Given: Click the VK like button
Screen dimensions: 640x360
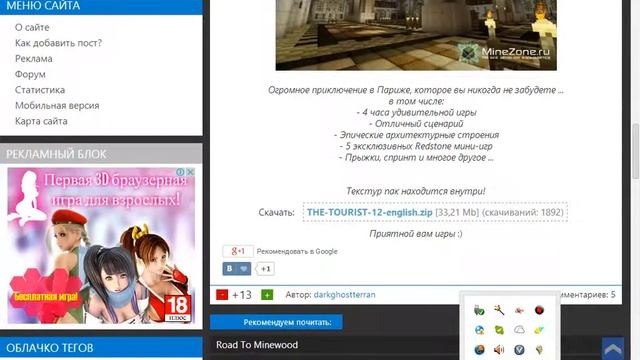Looking at the screenshot, I should coord(237,269).
